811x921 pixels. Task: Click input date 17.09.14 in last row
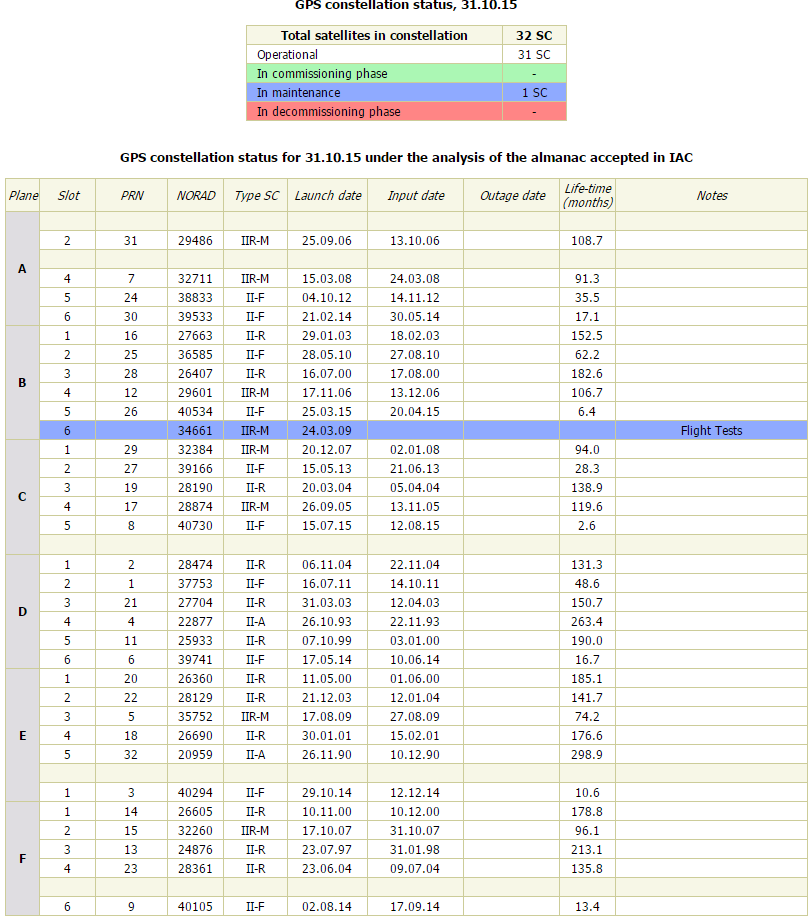[415, 906]
